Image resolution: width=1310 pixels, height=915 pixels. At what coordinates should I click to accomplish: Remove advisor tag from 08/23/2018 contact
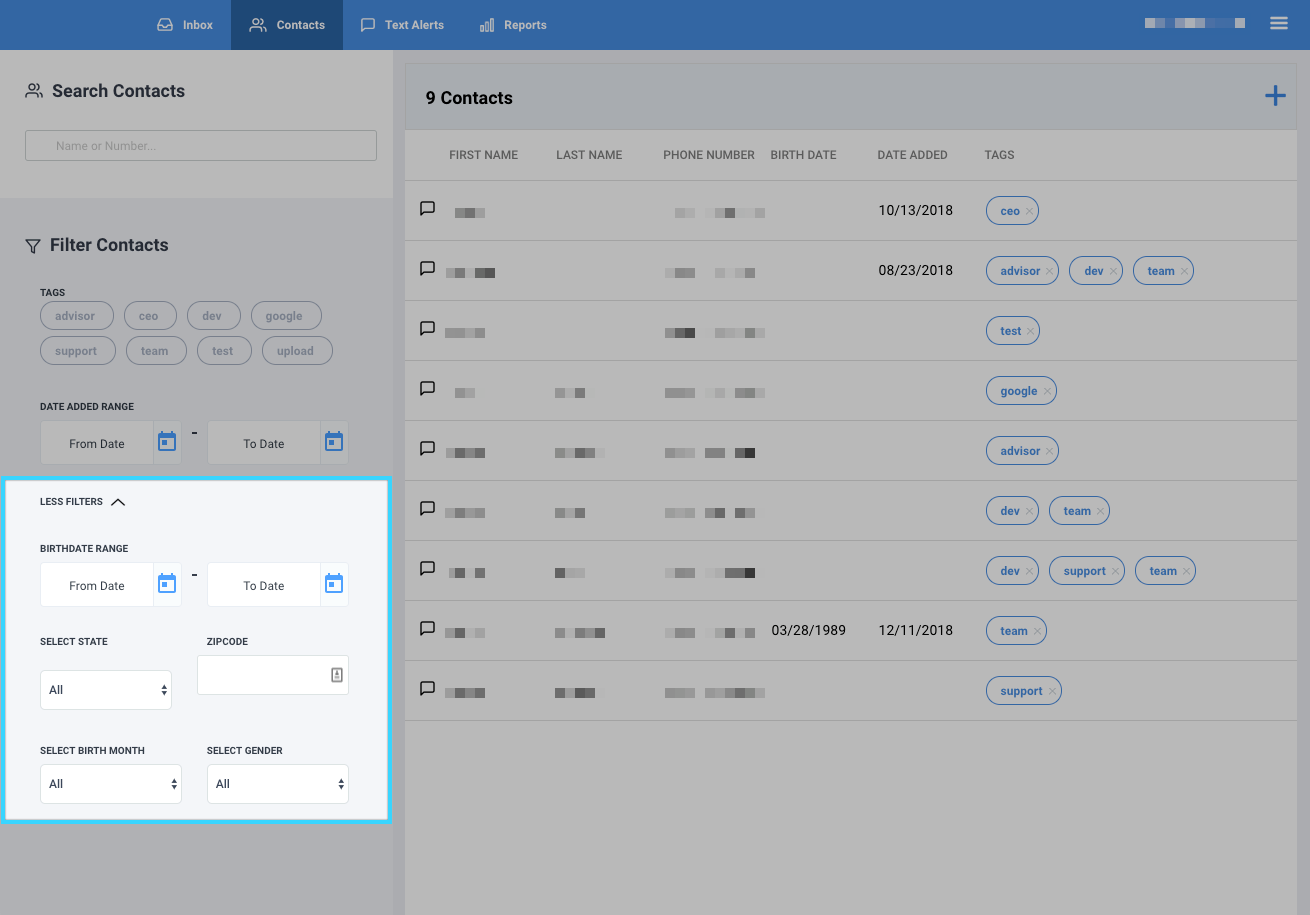coord(1049,271)
